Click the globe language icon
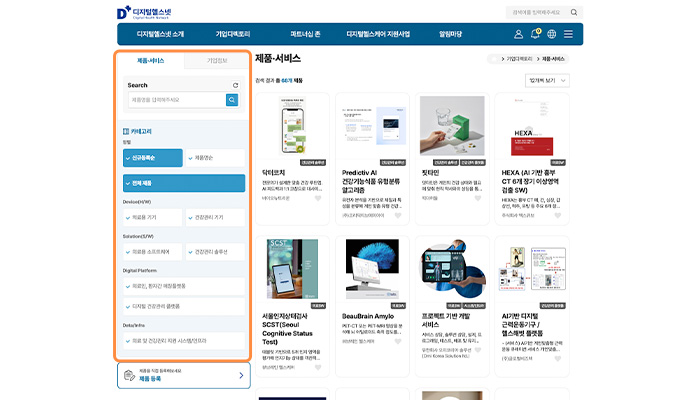 point(552,34)
